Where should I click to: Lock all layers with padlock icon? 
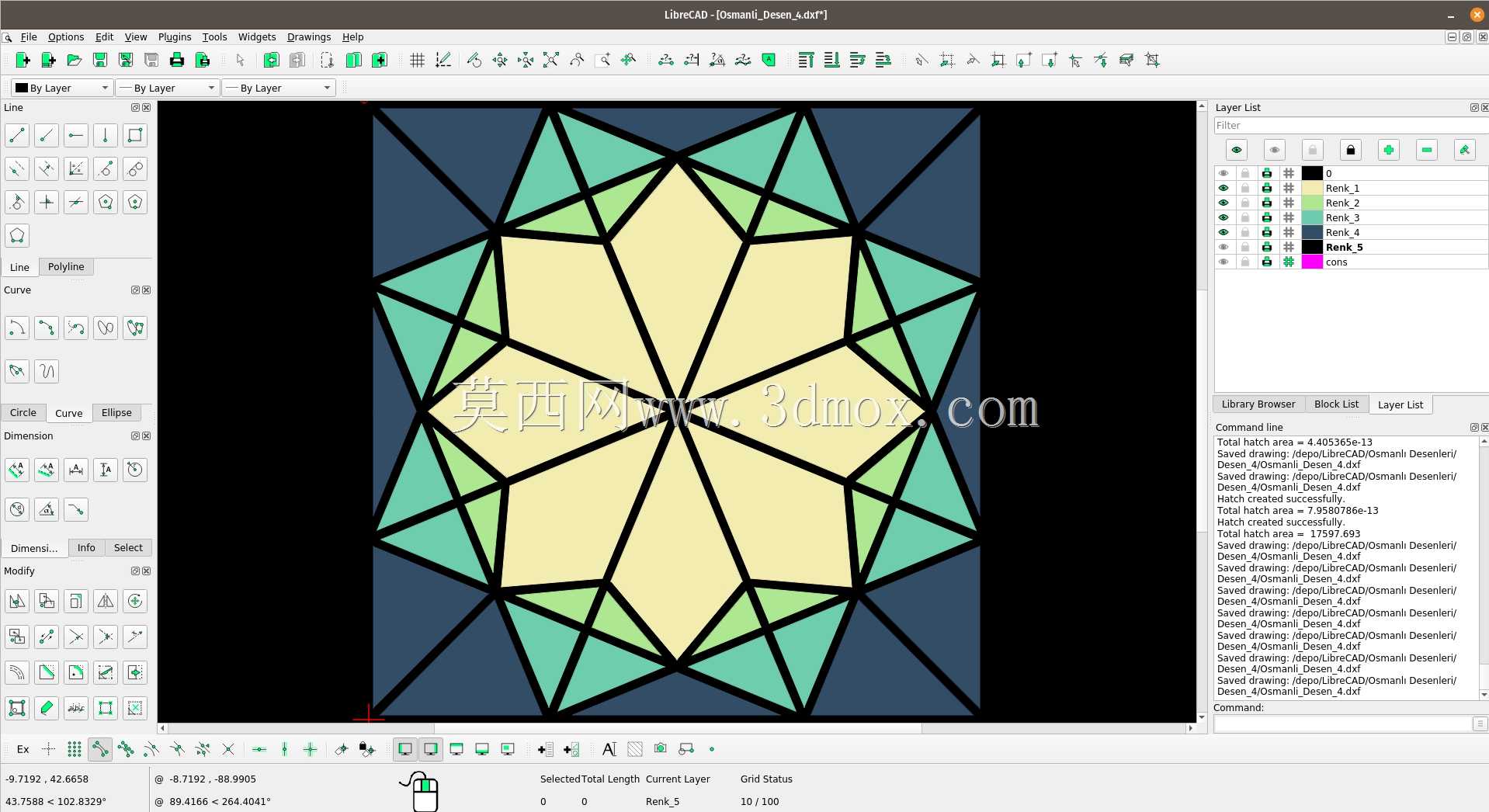point(1351,150)
